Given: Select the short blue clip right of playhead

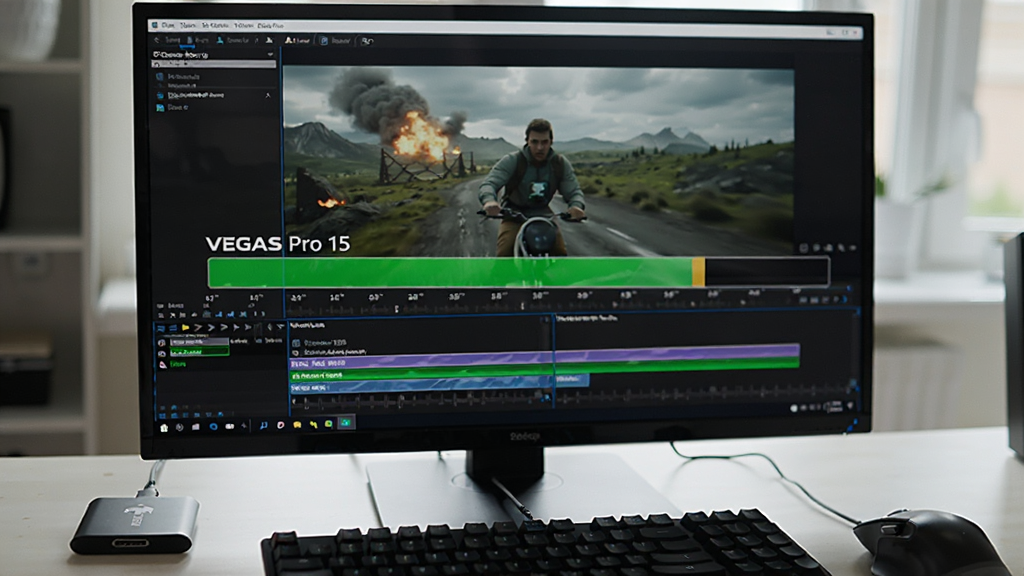Looking at the screenshot, I should tap(571, 379).
